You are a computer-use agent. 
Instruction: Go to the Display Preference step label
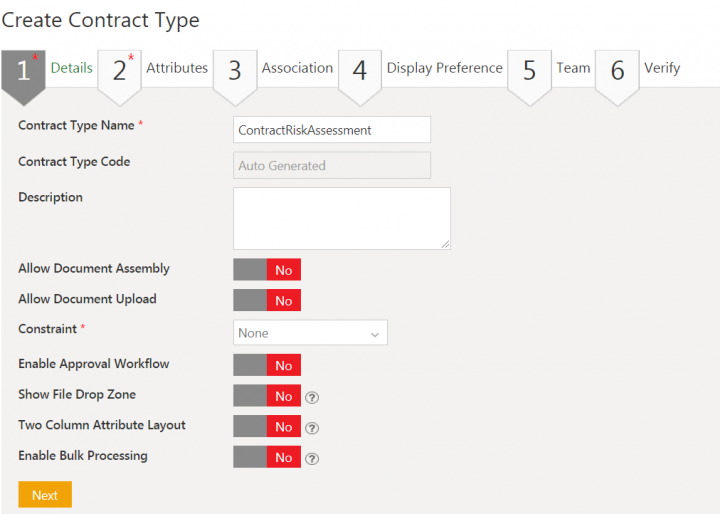(x=444, y=68)
